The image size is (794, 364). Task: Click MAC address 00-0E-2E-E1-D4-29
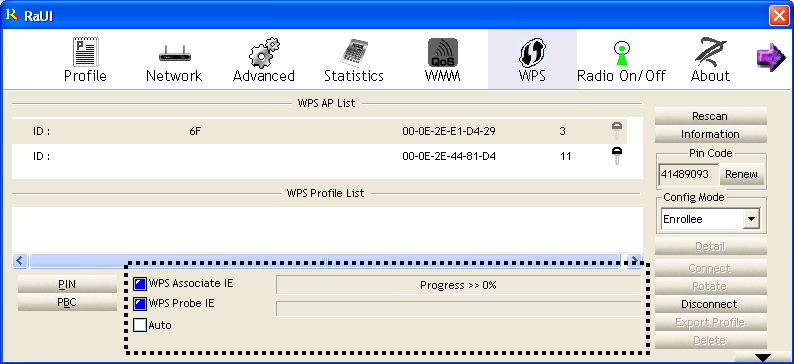(x=449, y=132)
